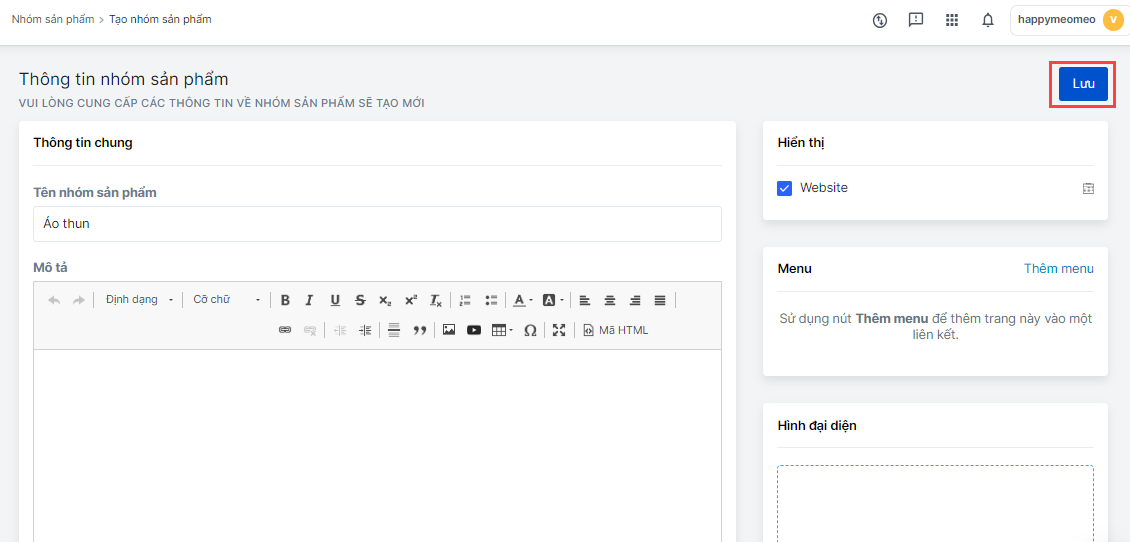Apply italic formatting in editor toolbar
This screenshot has width=1130, height=542.
[x=310, y=300]
